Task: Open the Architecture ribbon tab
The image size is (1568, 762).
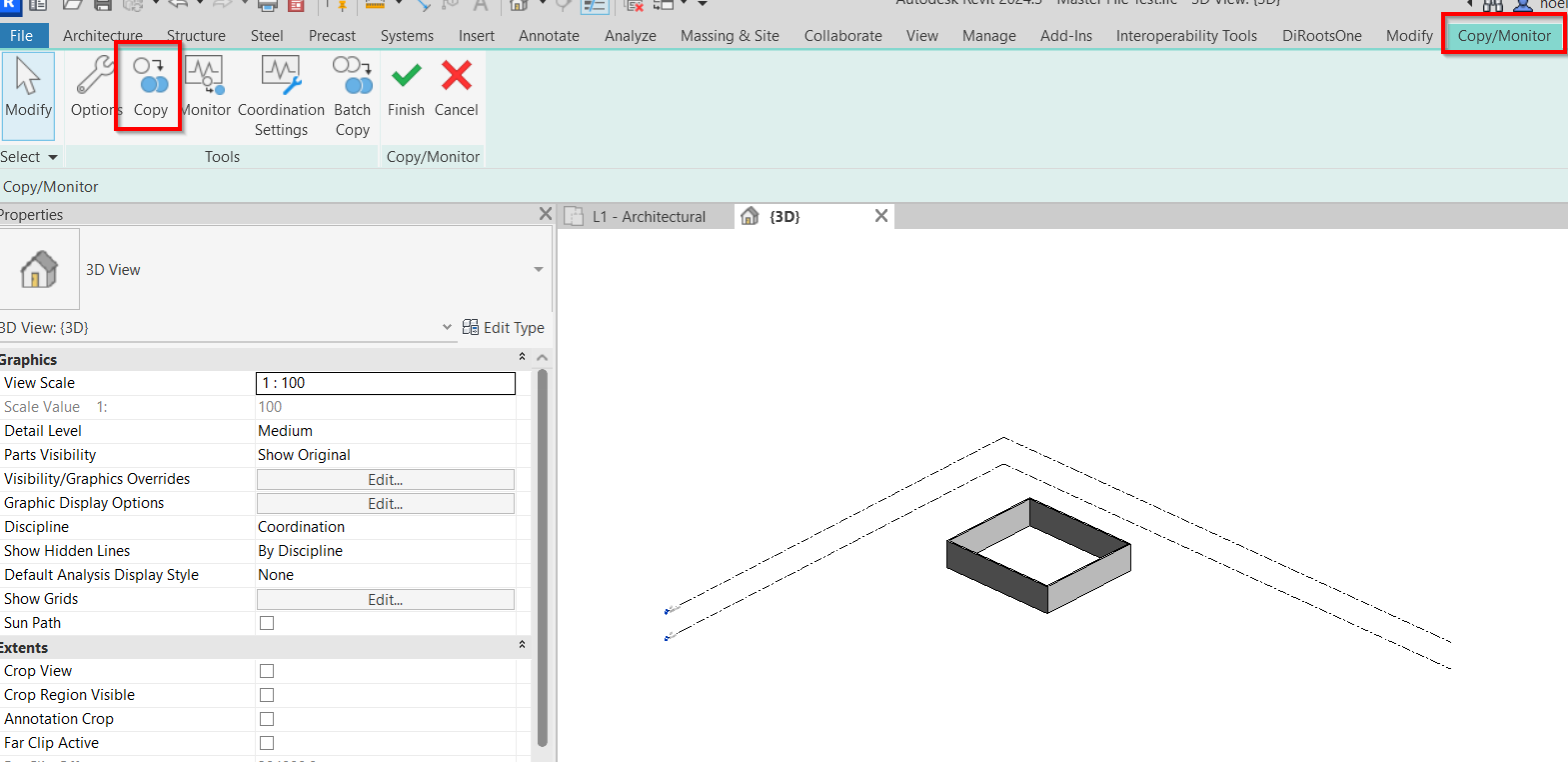Action: [102, 36]
